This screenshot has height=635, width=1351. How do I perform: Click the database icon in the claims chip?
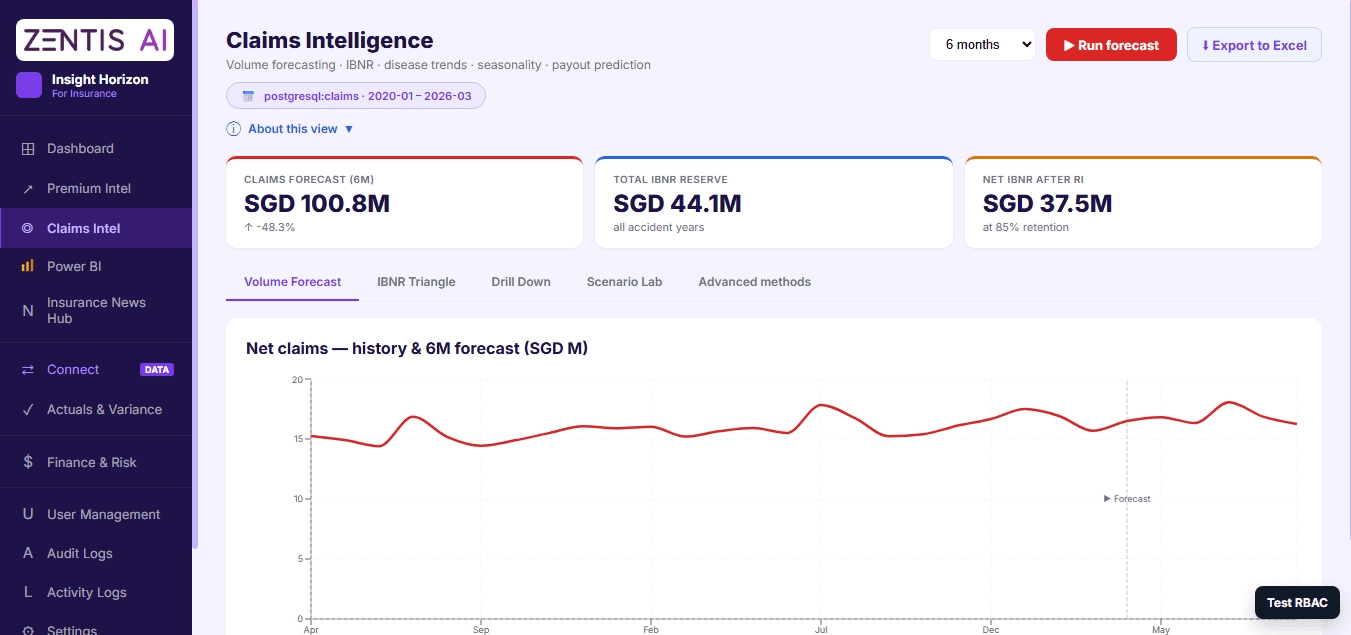click(248, 97)
